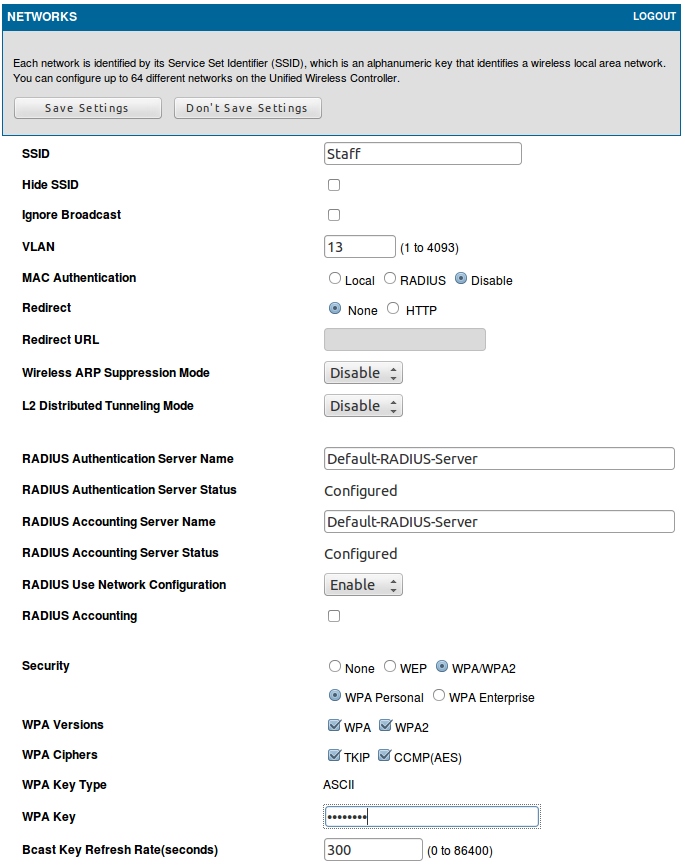This screenshot has height=866, width=685.
Task: Click the Save Settings button
Action: tap(87, 108)
